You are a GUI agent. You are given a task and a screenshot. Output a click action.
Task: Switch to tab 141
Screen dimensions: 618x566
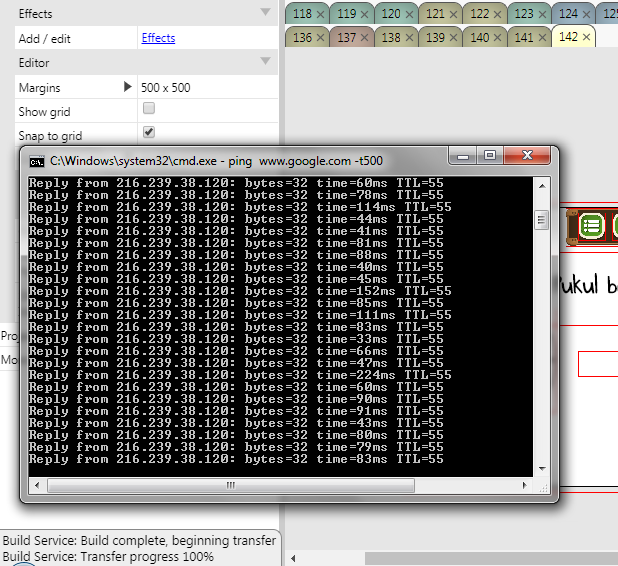524,37
